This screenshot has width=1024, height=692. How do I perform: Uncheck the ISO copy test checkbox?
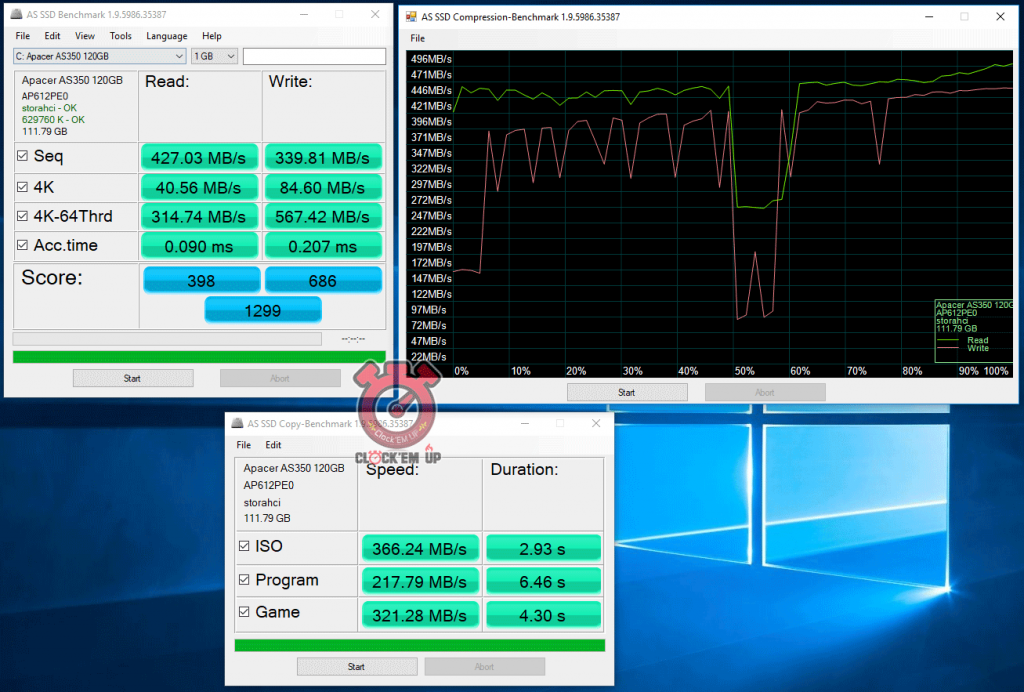tap(244, 546)
